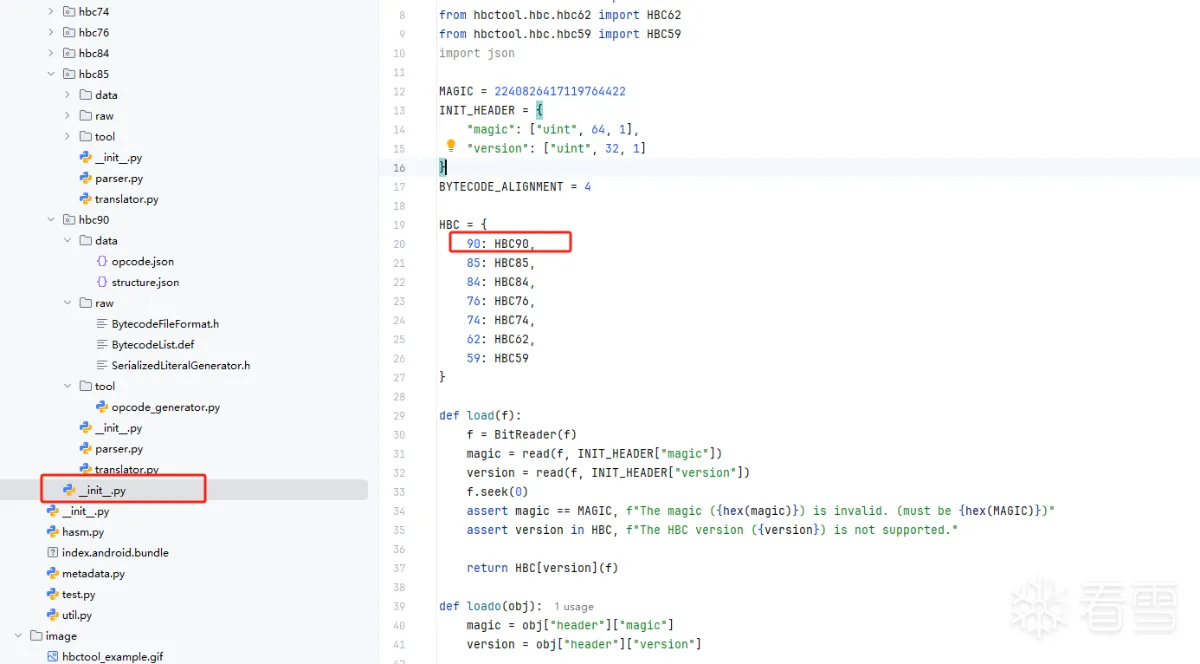Click the Python icon of test.py
This screenshot has width=1200, height=664.
(53, 595)
